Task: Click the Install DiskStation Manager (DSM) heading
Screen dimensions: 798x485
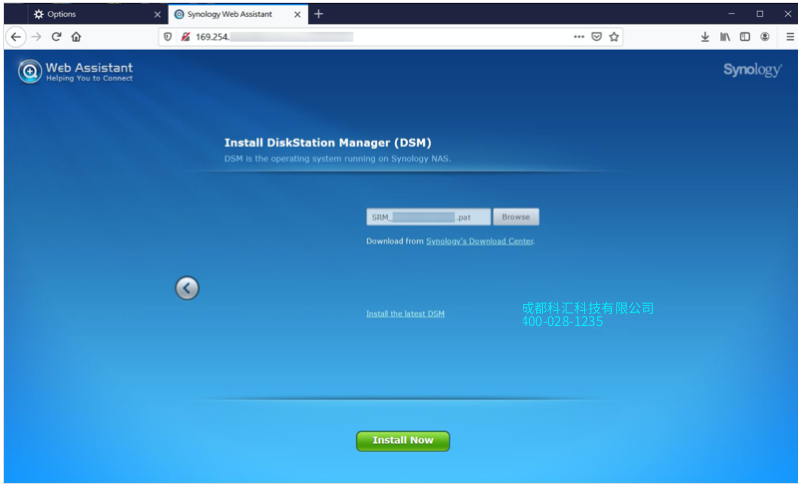Action: coord(328,142)
